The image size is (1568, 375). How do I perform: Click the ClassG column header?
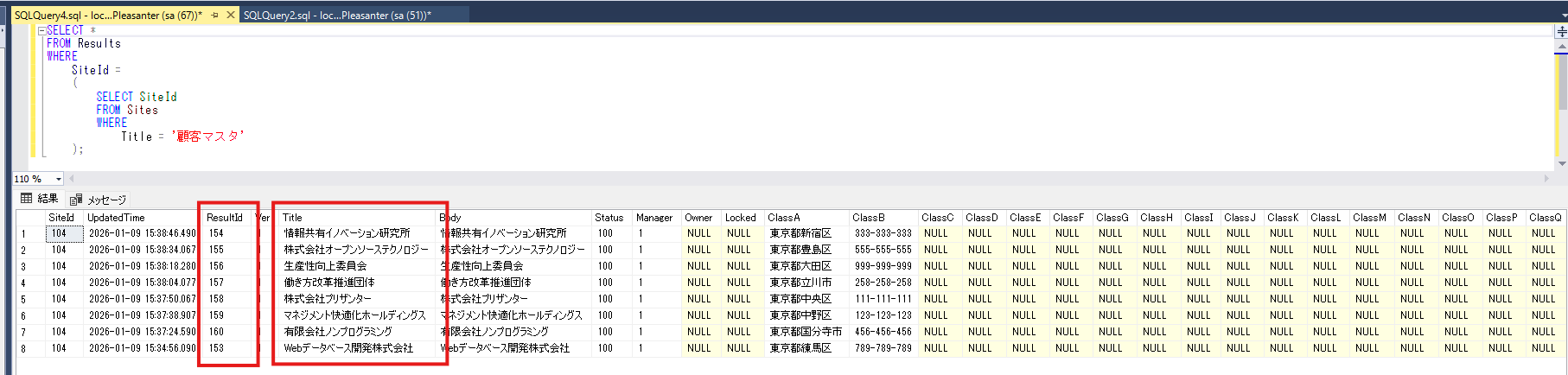(1114, 218)
